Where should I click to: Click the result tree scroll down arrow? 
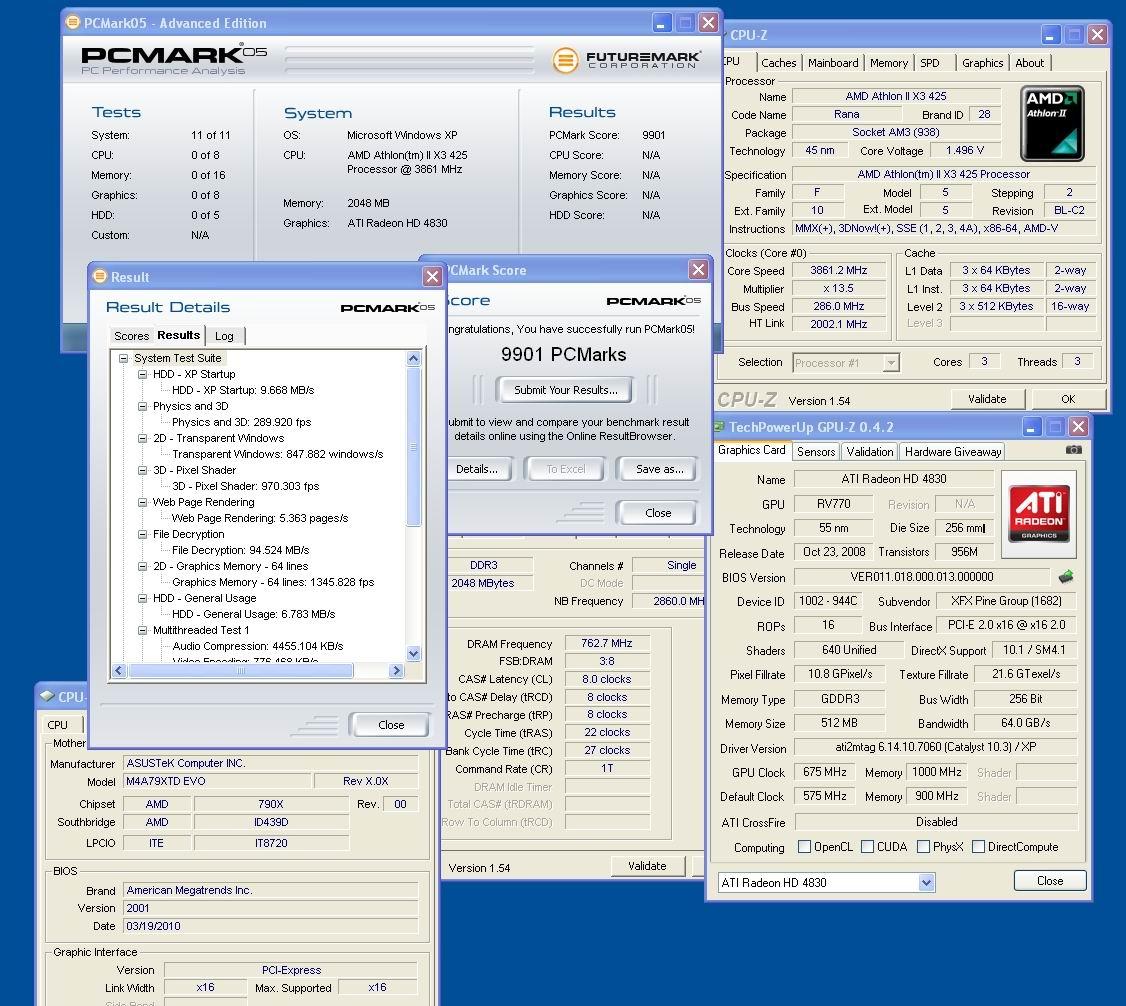[413, 653]
